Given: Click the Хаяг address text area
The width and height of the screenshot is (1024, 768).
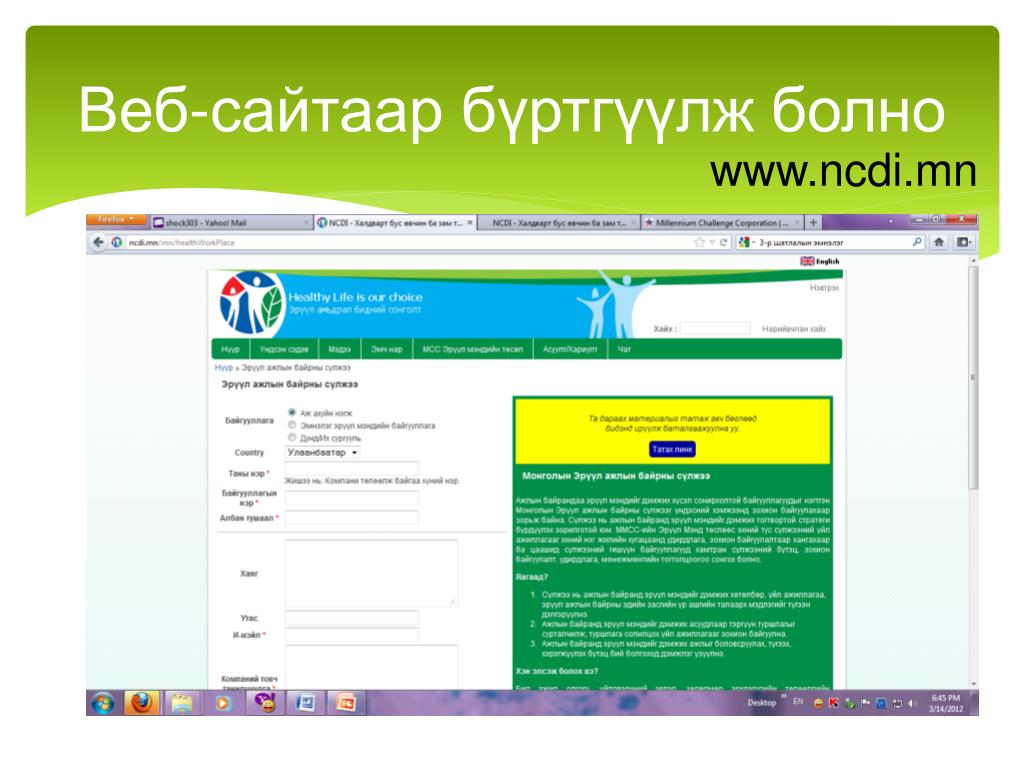Looking at the screenshot, I should [371, 573].
